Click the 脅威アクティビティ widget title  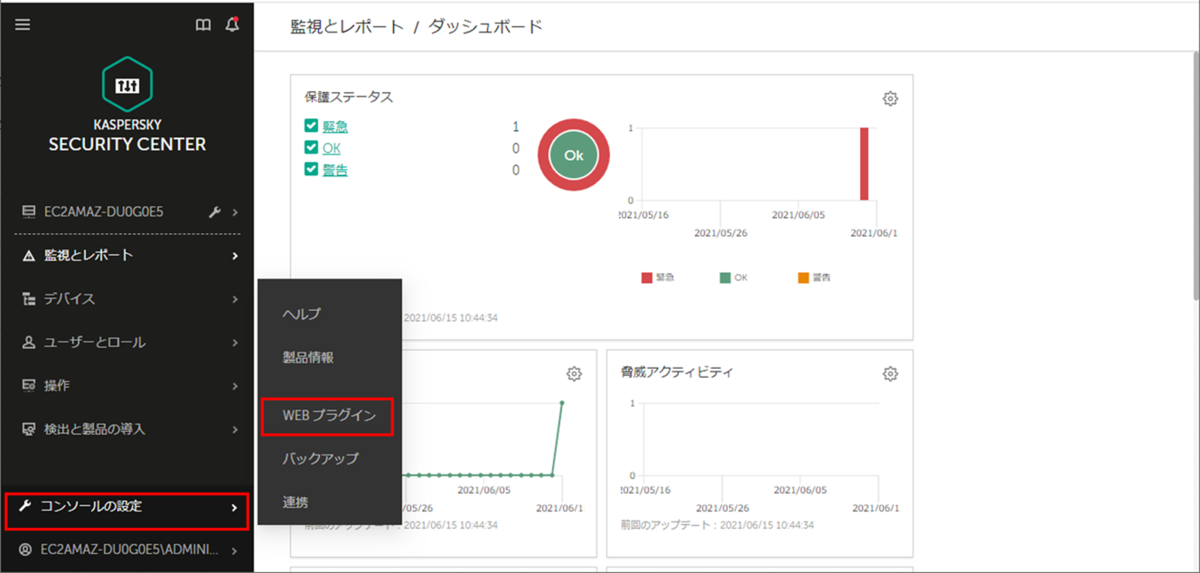677,372
